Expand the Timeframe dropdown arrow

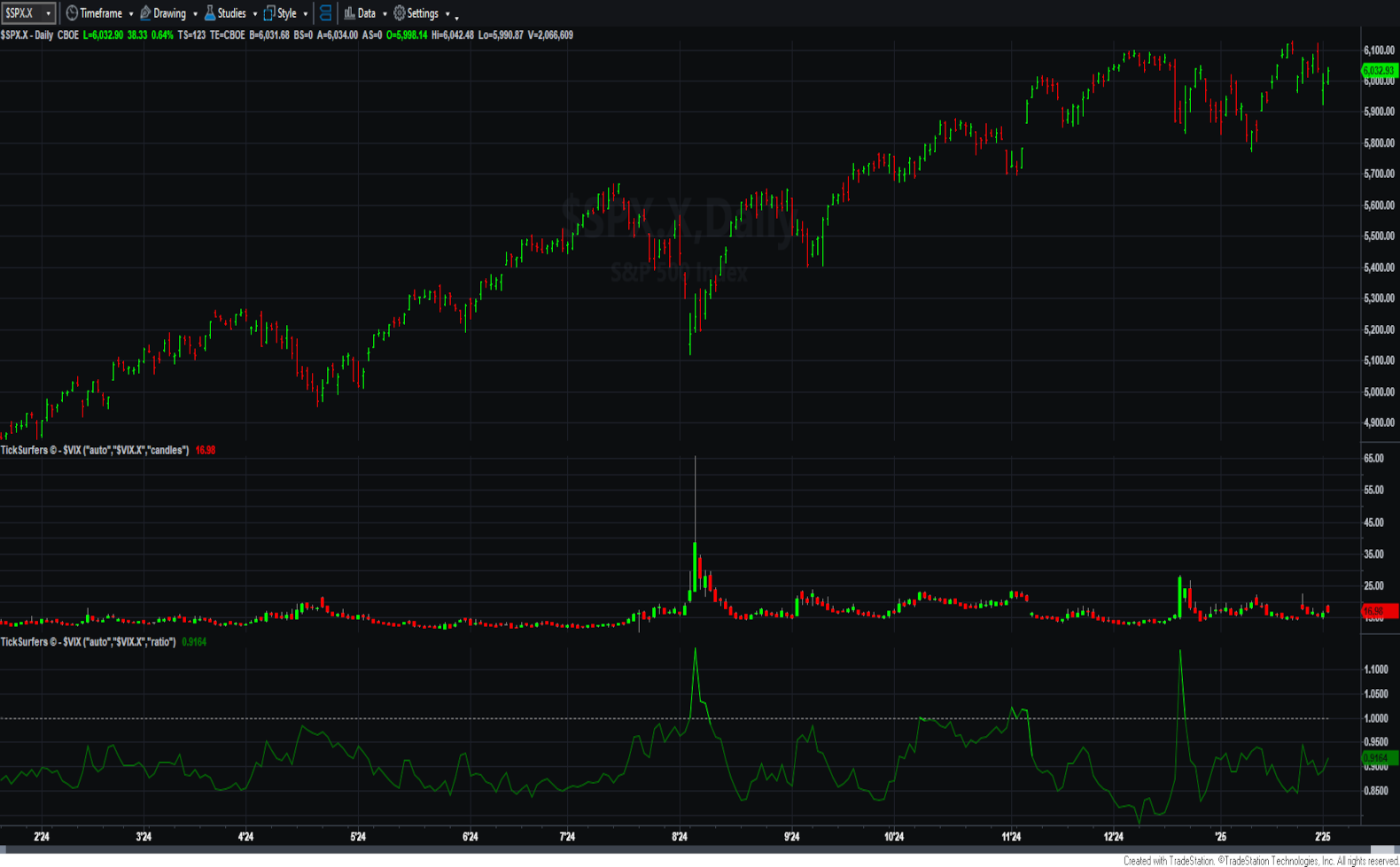[131, 14]
